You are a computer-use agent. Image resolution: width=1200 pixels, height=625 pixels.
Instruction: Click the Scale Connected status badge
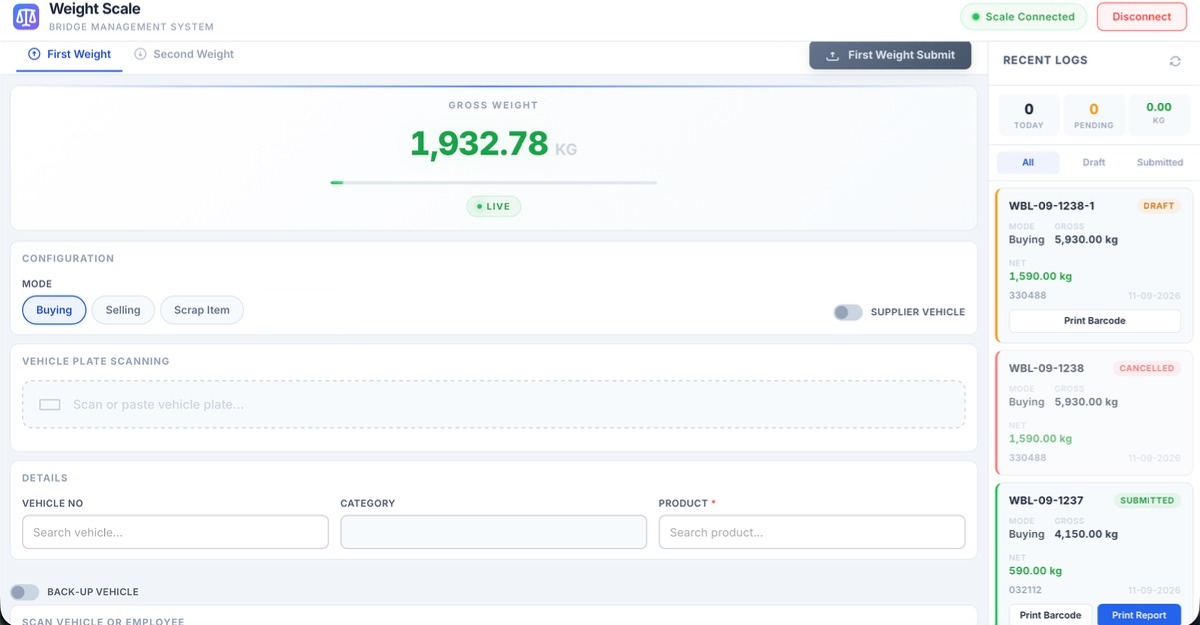click(1024, 17)
